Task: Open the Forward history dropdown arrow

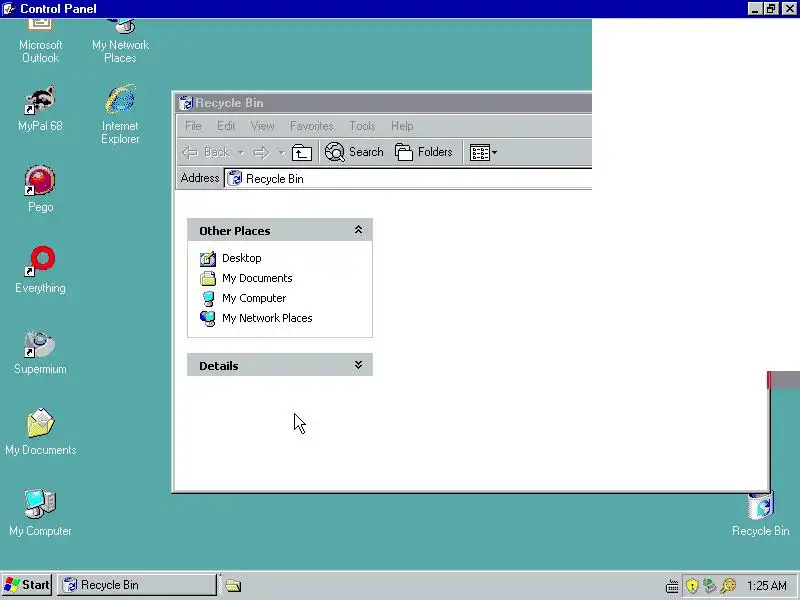Action: point(281,153)
